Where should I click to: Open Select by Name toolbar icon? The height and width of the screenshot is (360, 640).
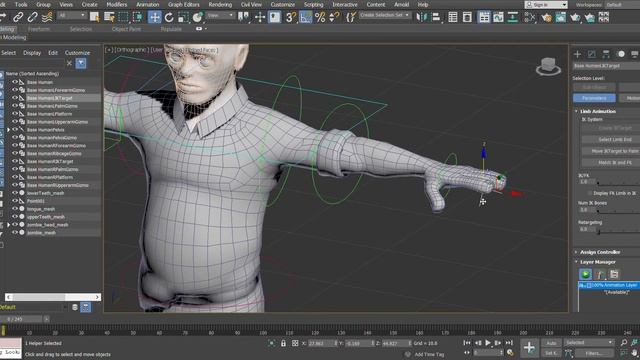[x=109, y=17]
